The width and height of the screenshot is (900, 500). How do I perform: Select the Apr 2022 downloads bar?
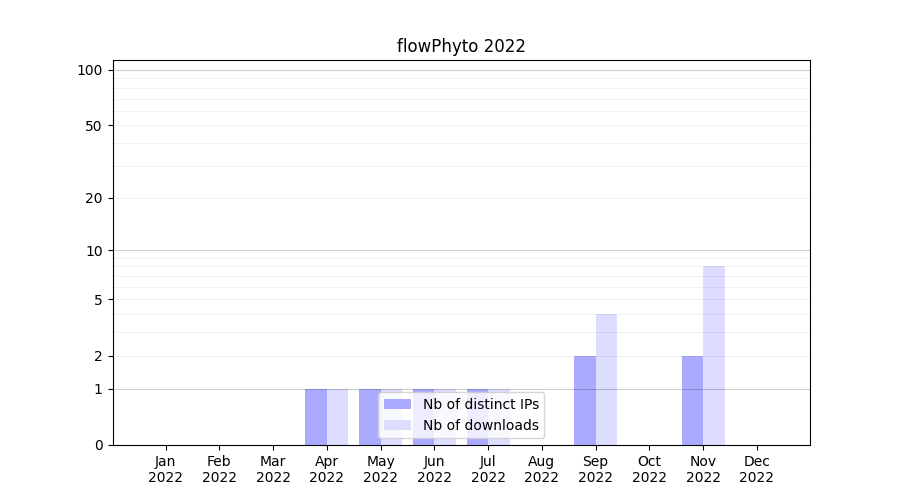pyautogui.click(x=338, y=417)
